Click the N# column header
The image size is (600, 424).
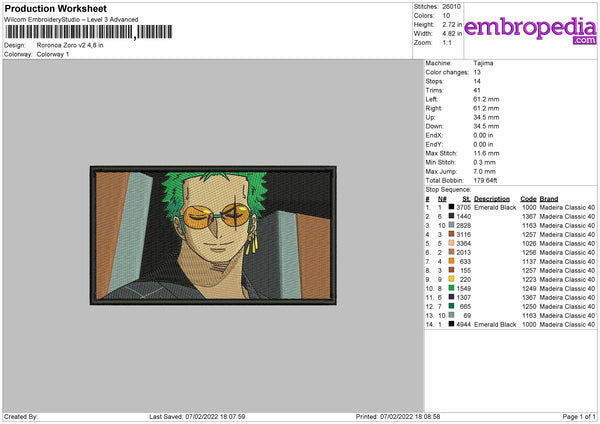[442, 199]
